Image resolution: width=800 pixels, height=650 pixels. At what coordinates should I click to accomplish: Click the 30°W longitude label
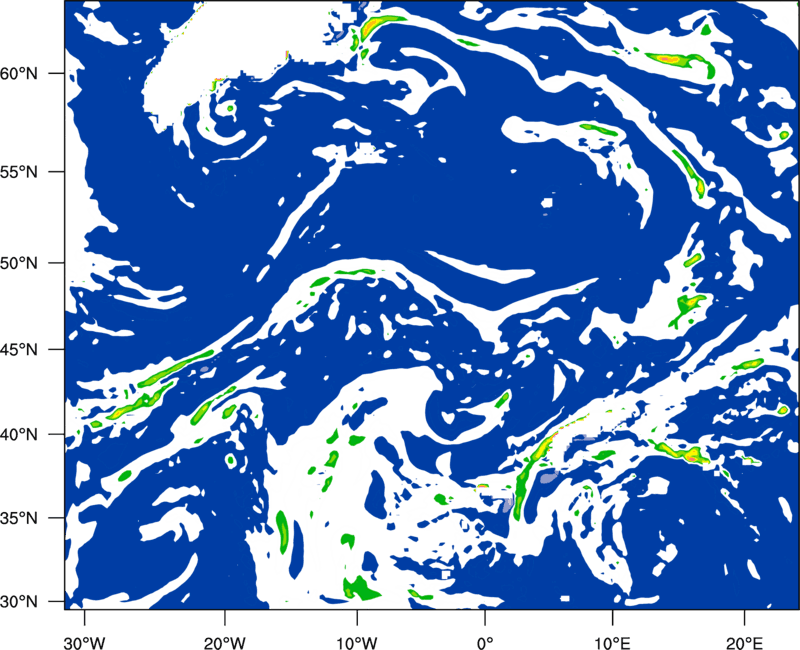coord(84,643)
